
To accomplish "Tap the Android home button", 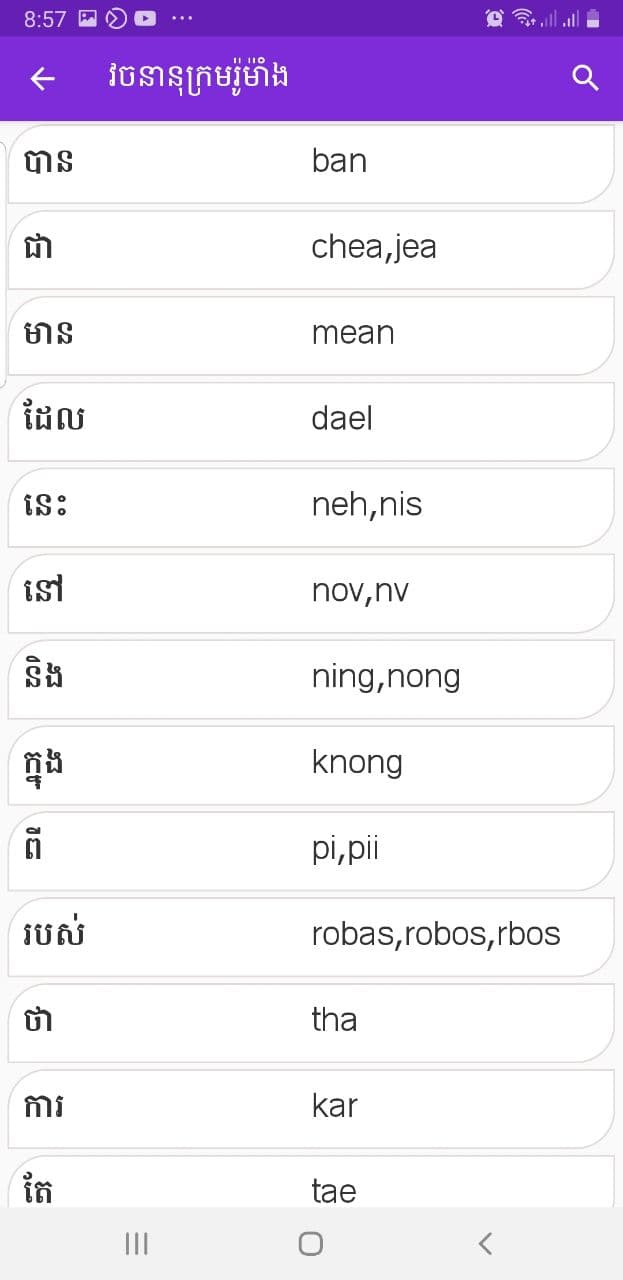I will point(311,1243).
